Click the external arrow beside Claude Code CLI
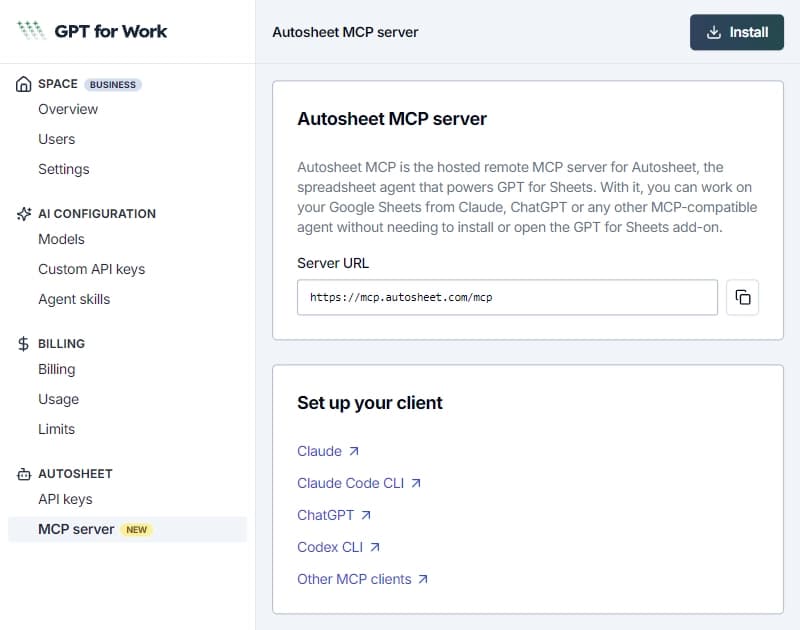This screenshot has height=630, width=800. tap(416, 483)
